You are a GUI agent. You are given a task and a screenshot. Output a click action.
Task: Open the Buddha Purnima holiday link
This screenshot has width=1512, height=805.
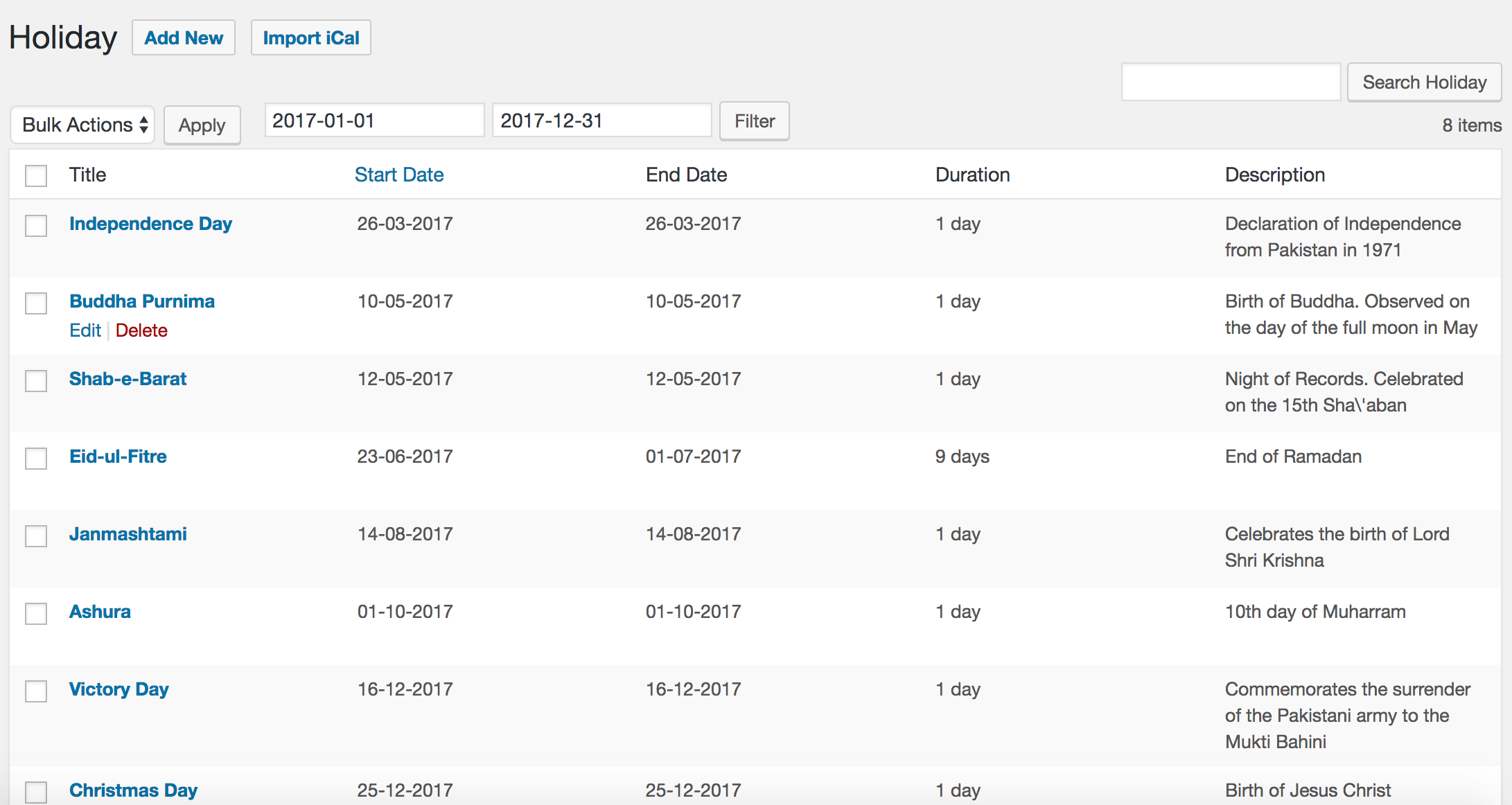142,301
